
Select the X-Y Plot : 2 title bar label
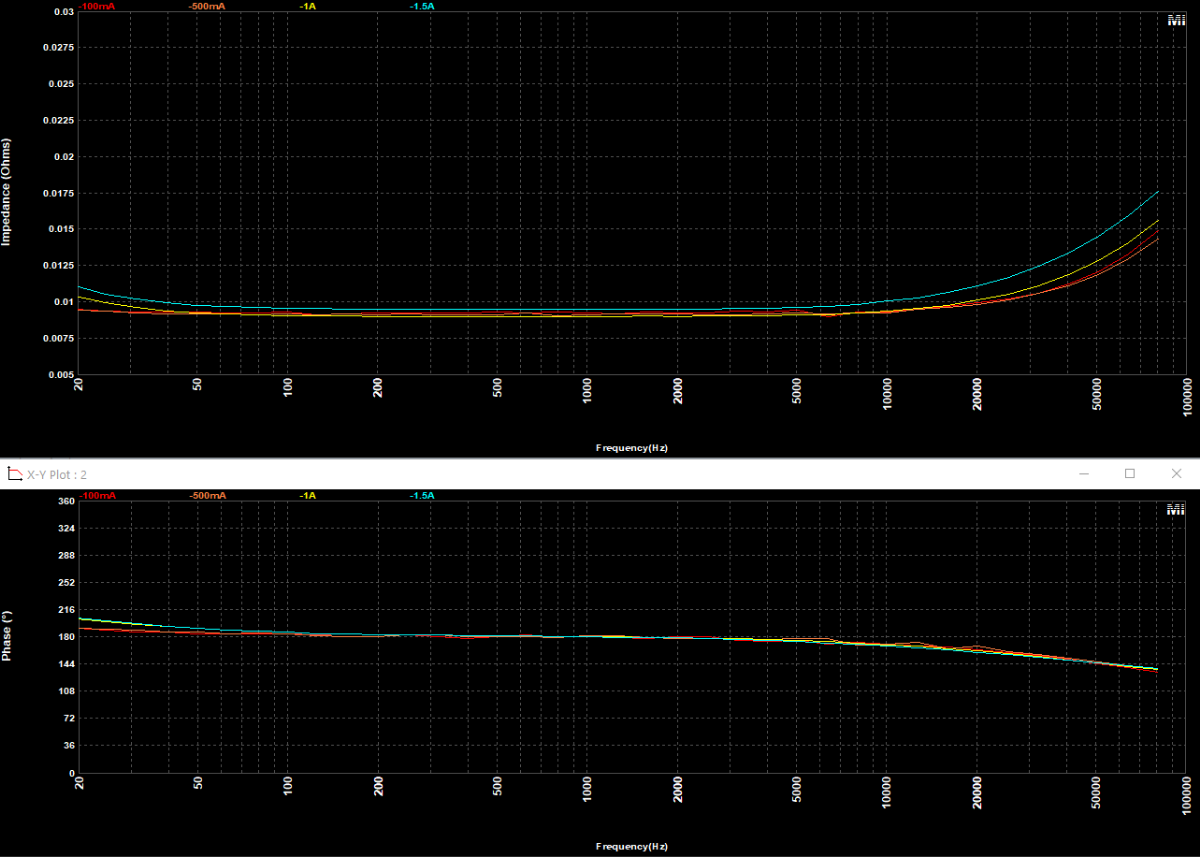pyautogui.click(x=55, y=473)
